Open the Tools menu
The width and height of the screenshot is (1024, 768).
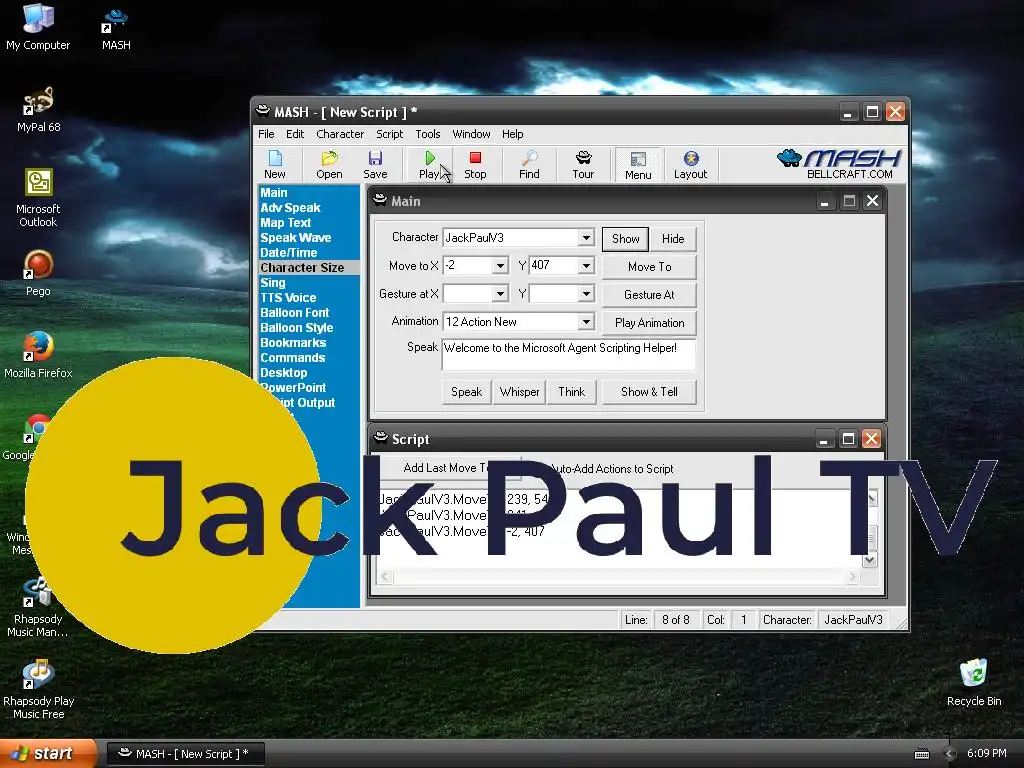pos(428,134)
